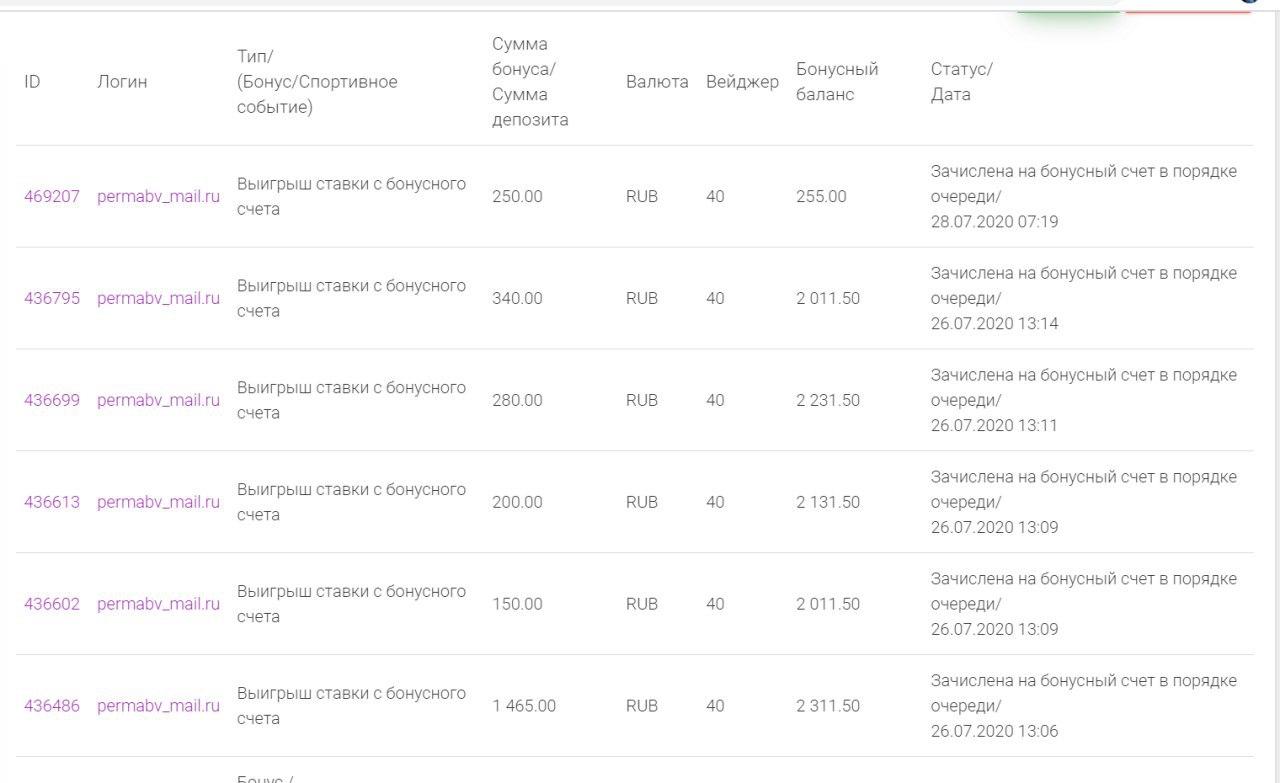The height and width of the screenshot is (783, 1280).
Task: Open the entry with ID 436613
Action: coord(52,503)
